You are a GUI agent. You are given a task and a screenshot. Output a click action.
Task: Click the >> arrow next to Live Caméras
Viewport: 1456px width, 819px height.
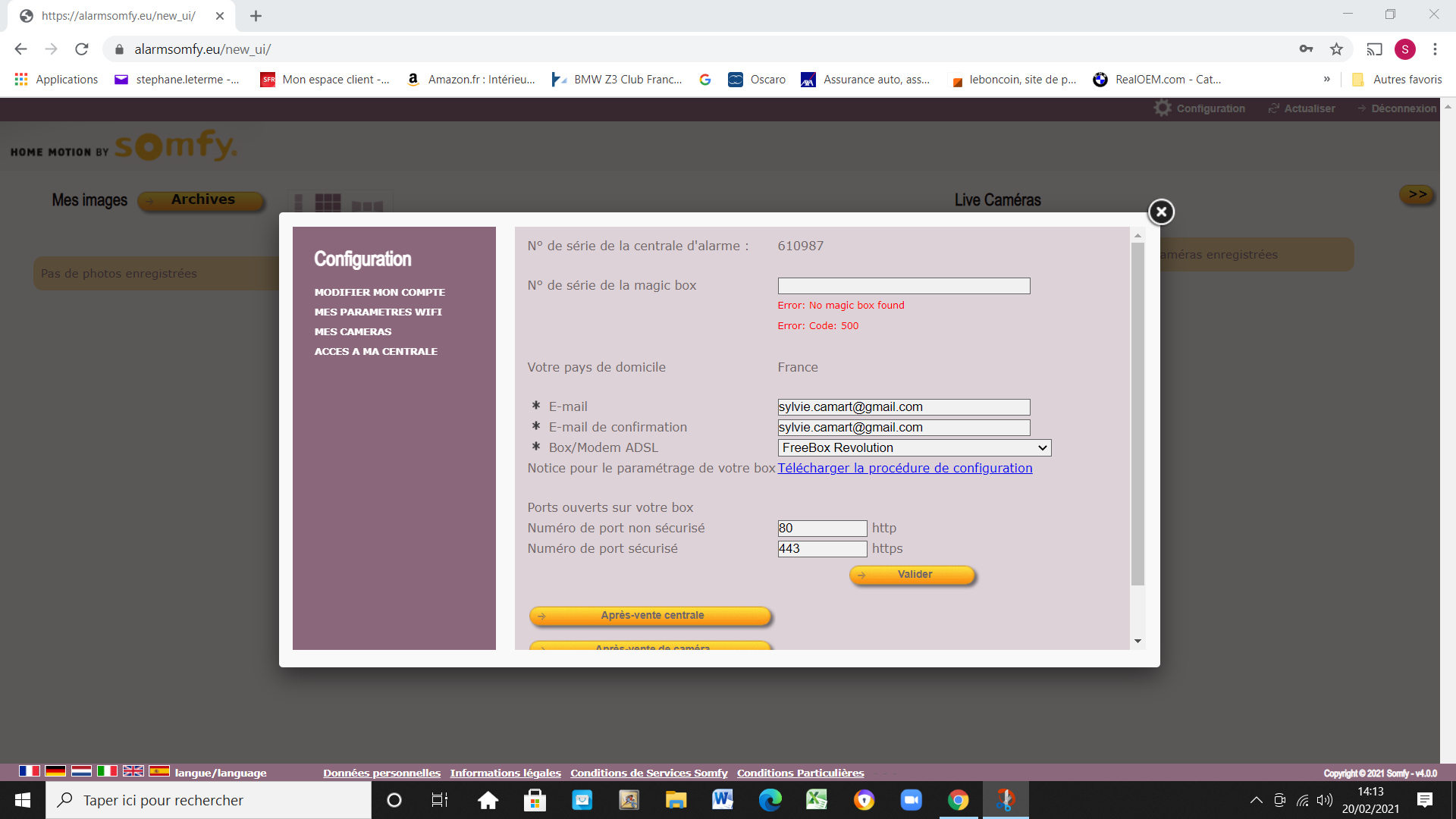(x=1417, y=195)
